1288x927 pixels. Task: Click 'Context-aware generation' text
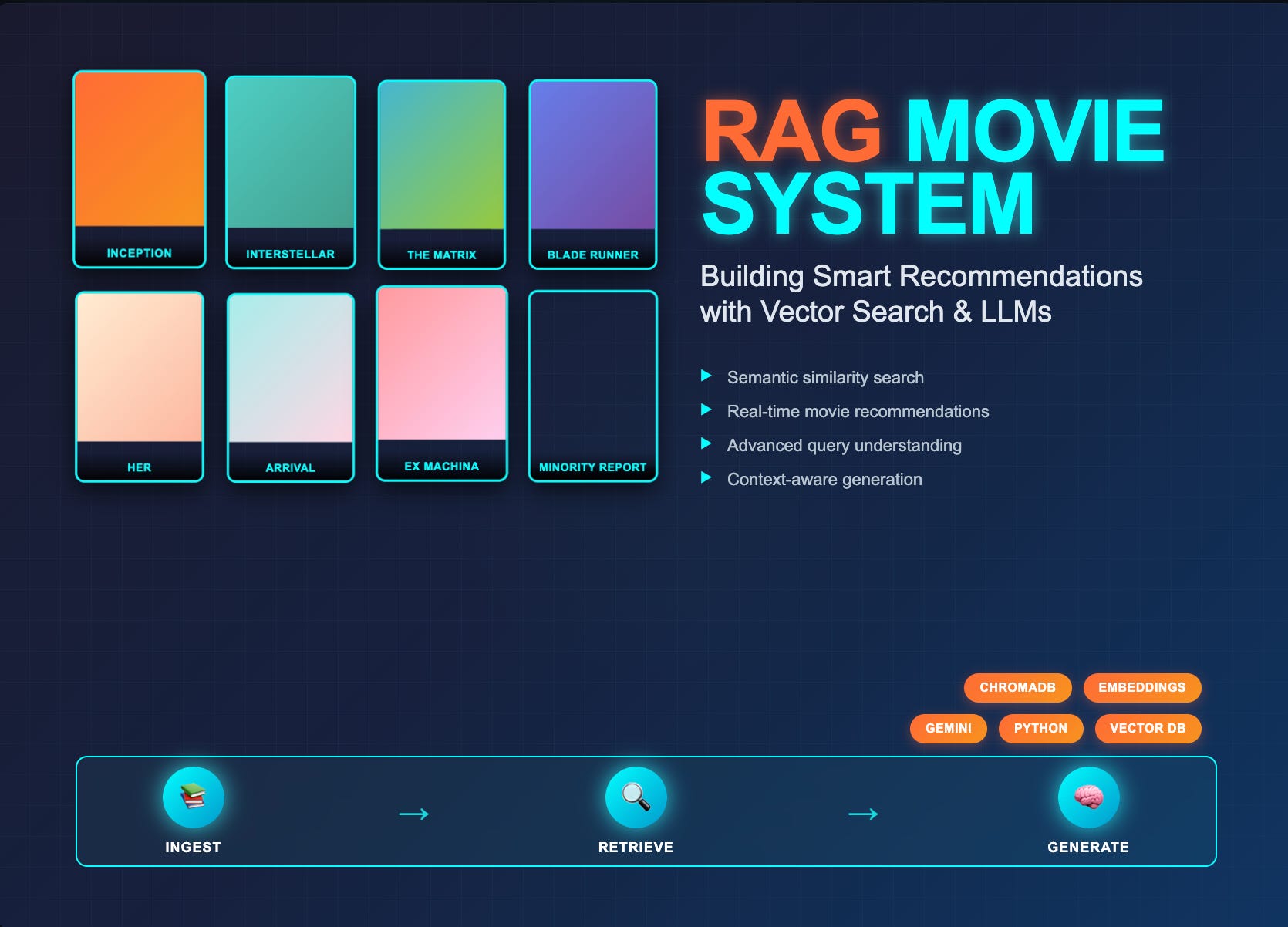pyautogui.click(x=824, y=479)
